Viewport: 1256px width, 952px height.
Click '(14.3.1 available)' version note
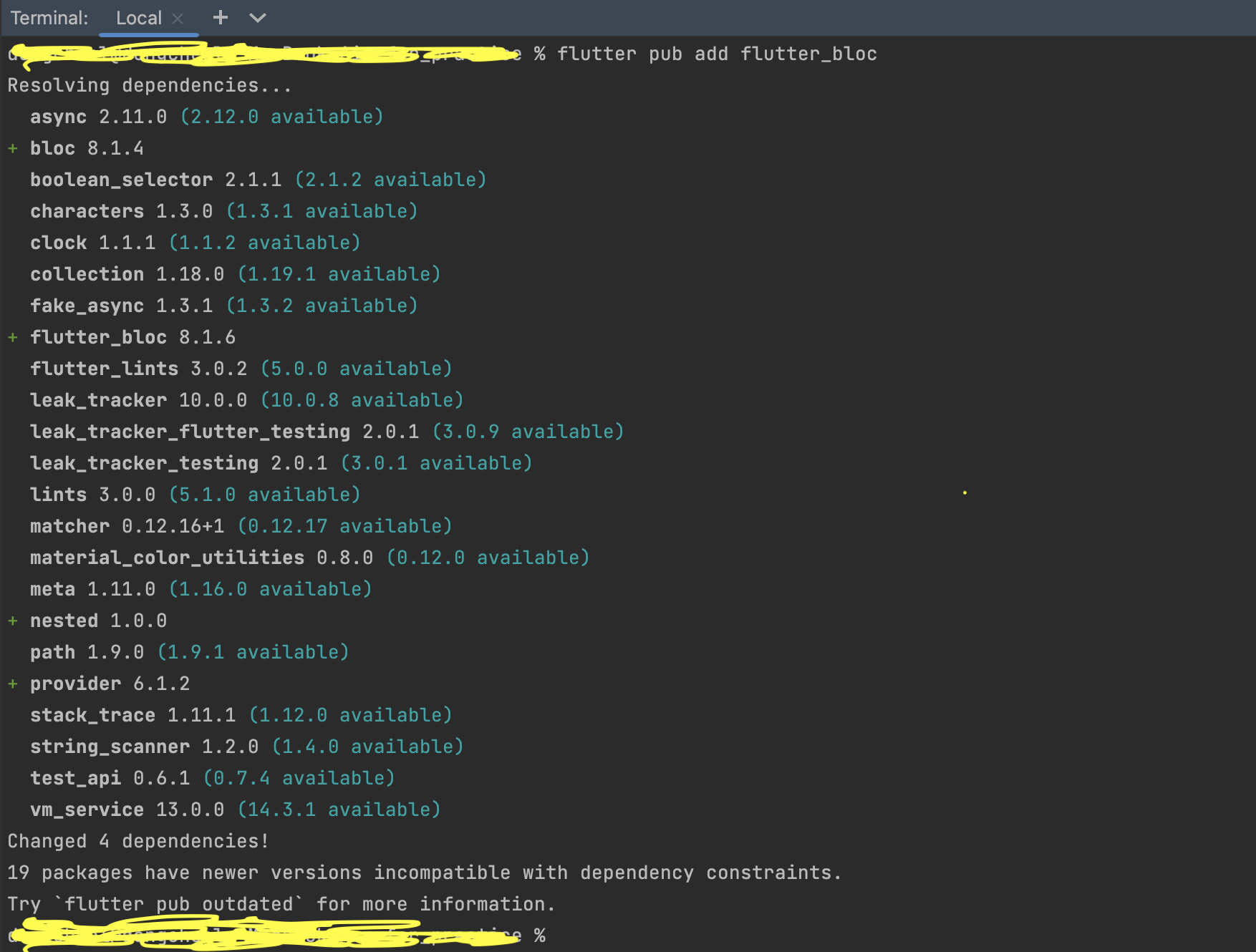(x=339, y=810)
